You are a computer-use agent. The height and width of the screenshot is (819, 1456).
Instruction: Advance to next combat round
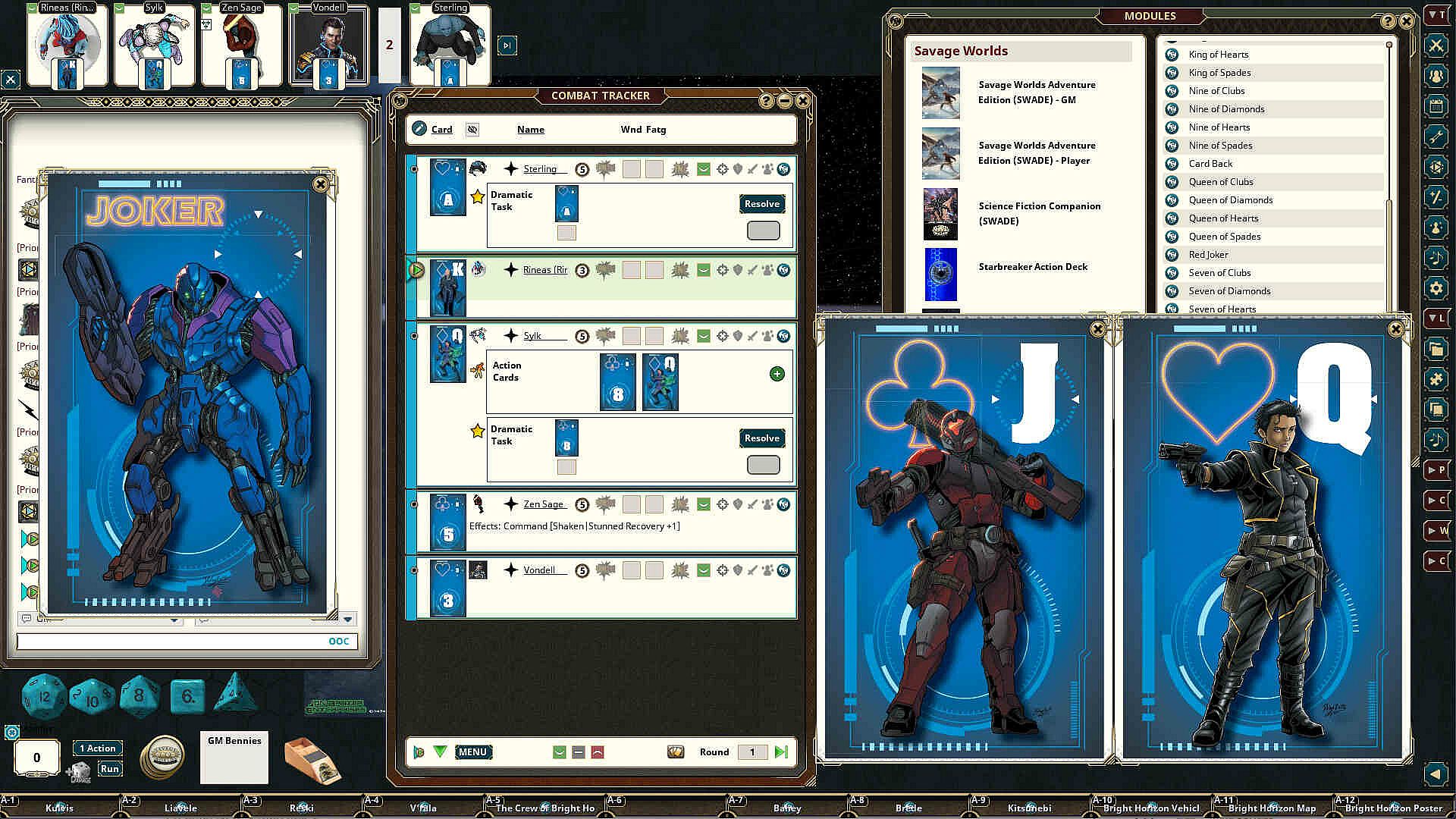pyautogui.click(x=782, y=752)
